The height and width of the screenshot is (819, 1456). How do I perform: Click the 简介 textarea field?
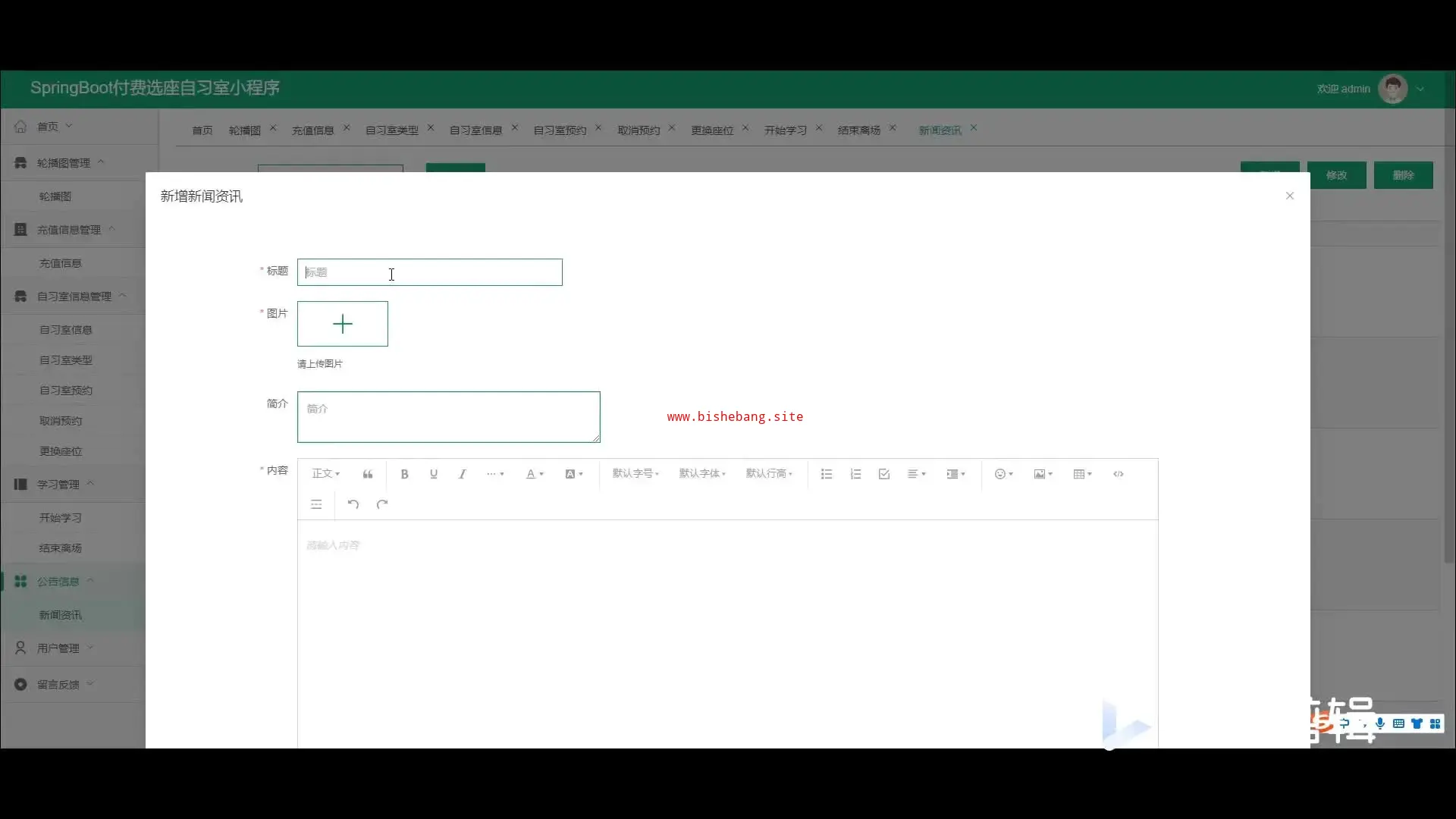tap(448, 417)
